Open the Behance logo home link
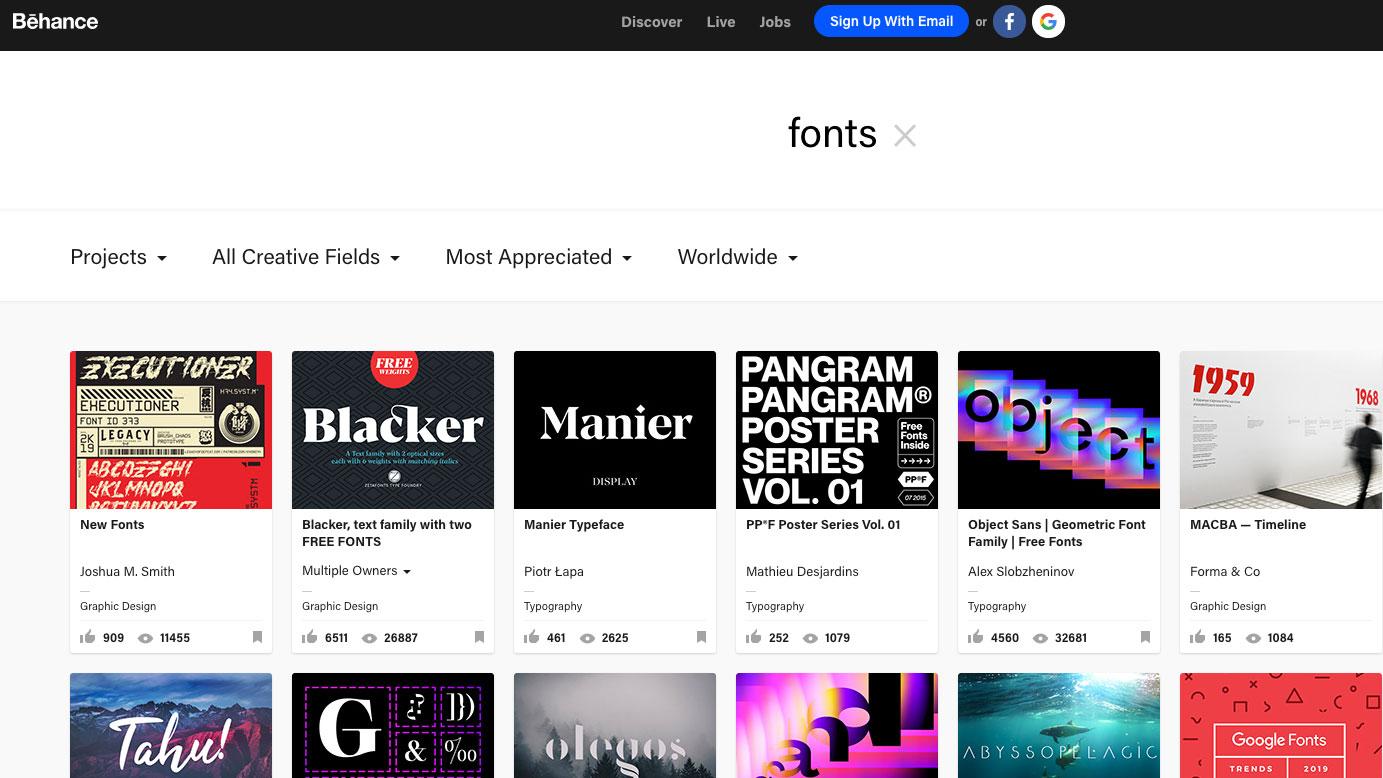The width and height of the screenshot is (1383, 778). (55, 21)
